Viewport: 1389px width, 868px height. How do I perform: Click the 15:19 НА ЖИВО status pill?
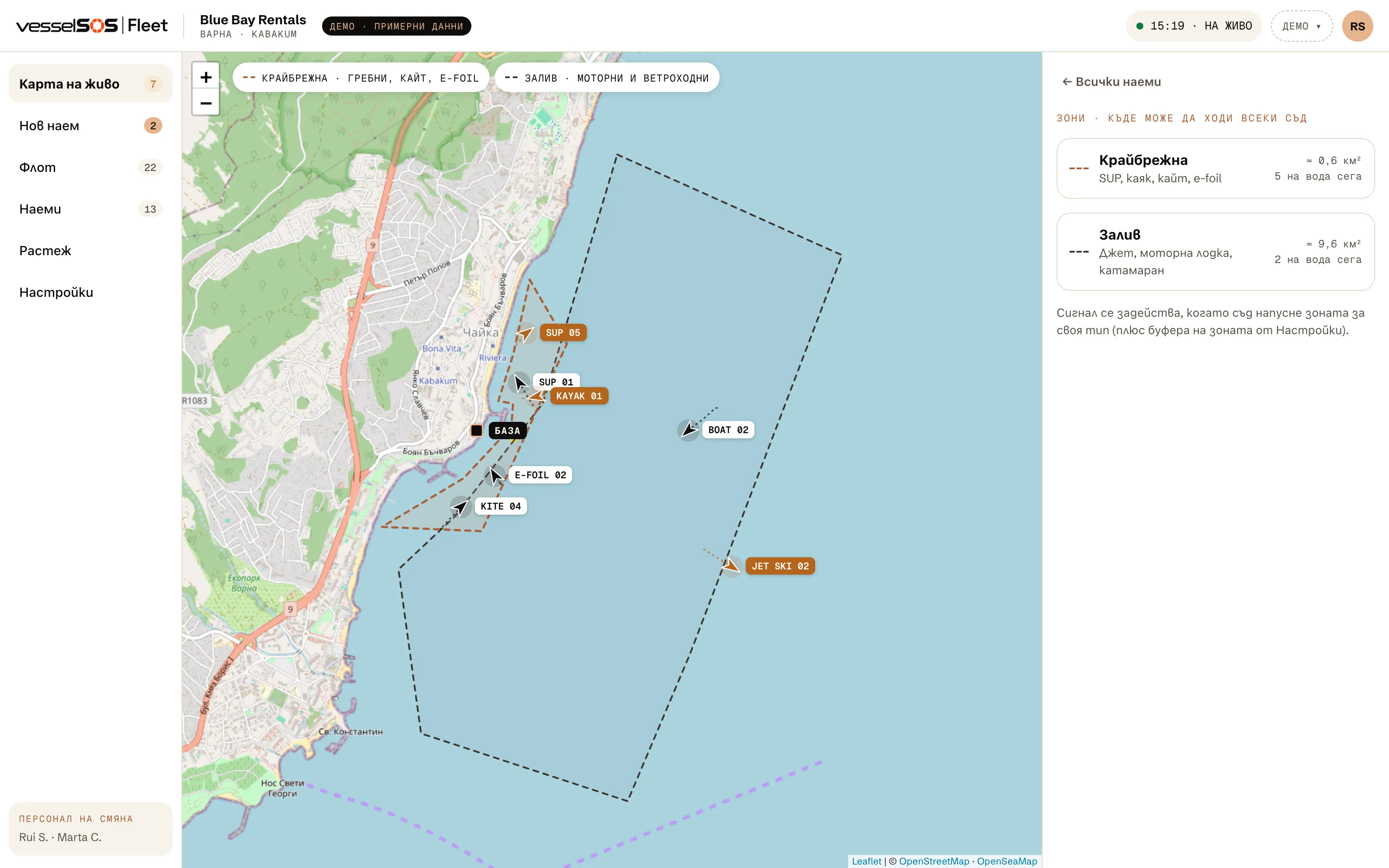(x=1194, y=26)
